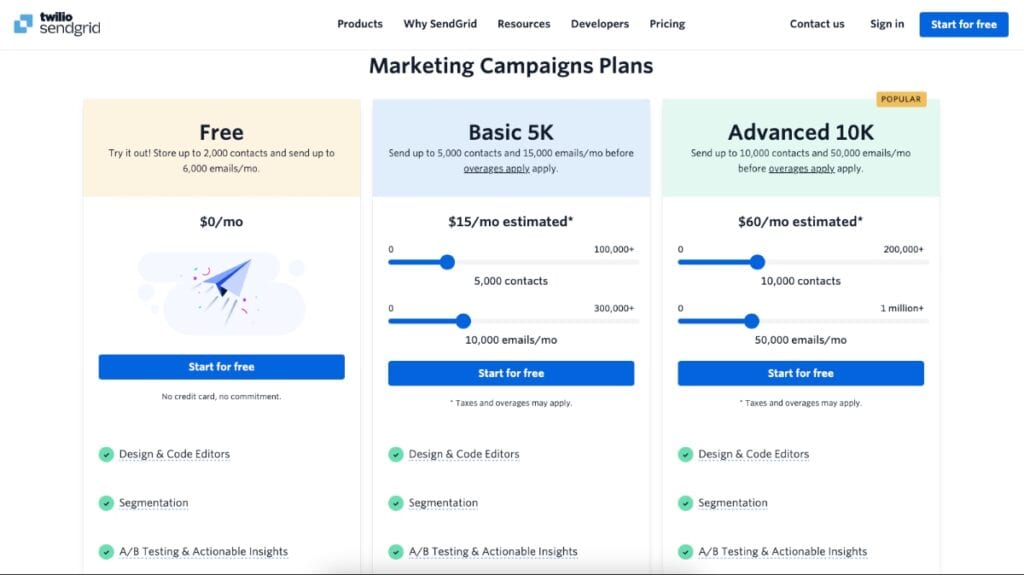The height and width of the screenshot is (575, 1024).
Task: Click the 10,000 contacts value
Action: (x=801, y=281)
